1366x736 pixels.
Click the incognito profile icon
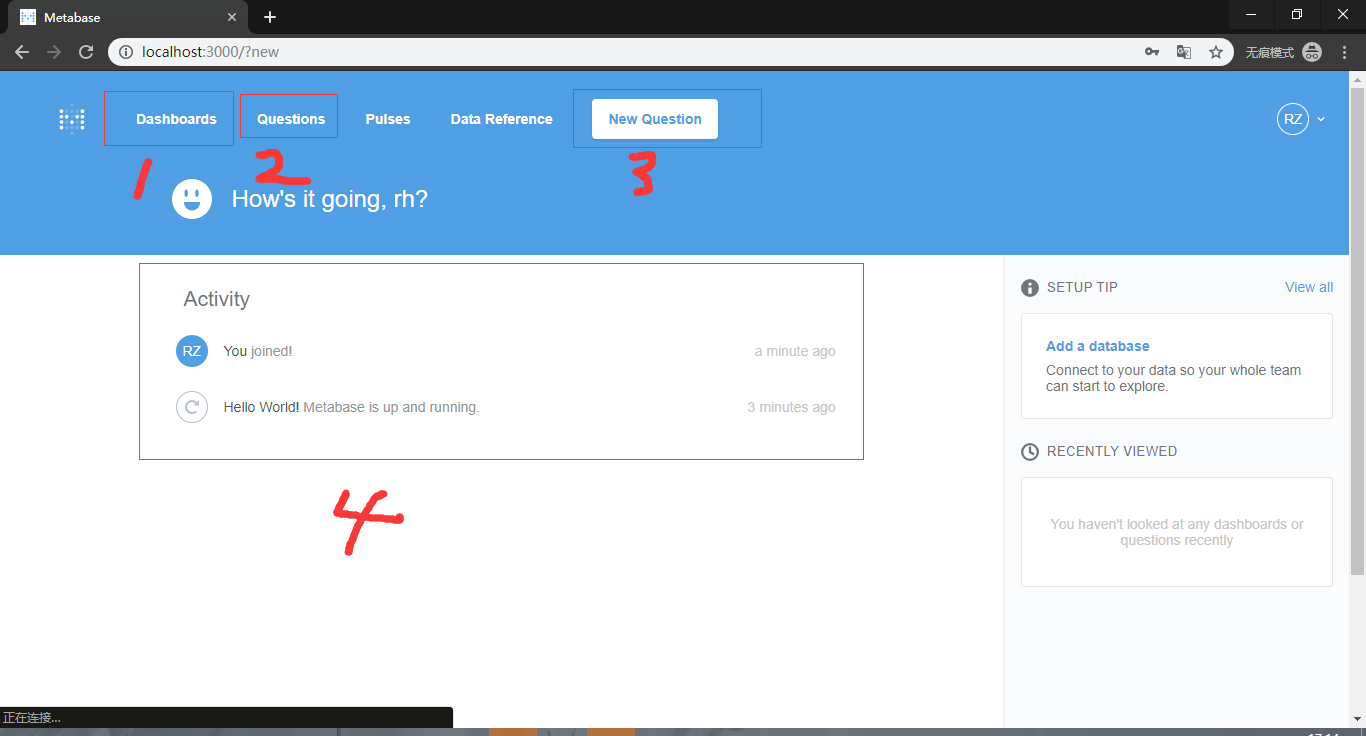point(1311,51)
